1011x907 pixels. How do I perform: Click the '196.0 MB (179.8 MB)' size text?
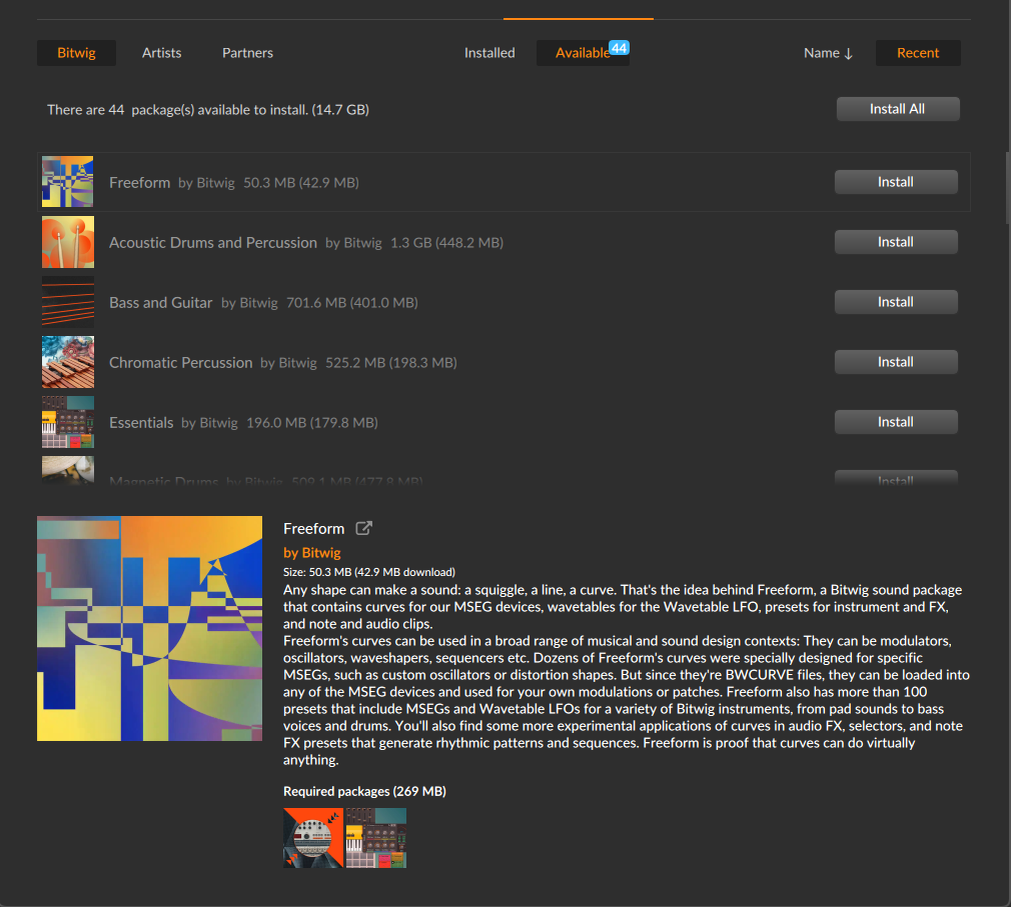tap(312, 422)
